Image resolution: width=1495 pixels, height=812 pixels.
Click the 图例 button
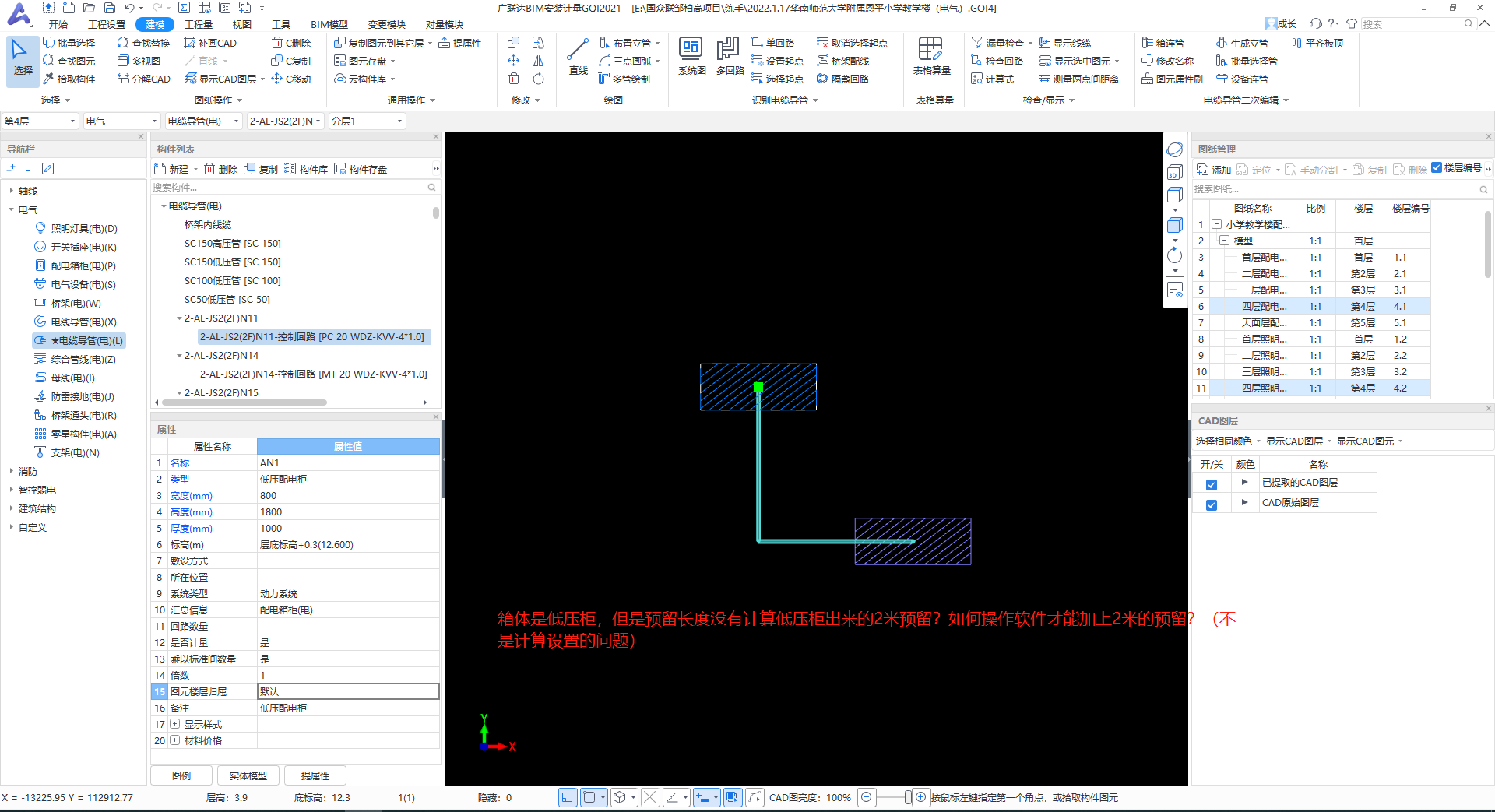tap(181, 775)
